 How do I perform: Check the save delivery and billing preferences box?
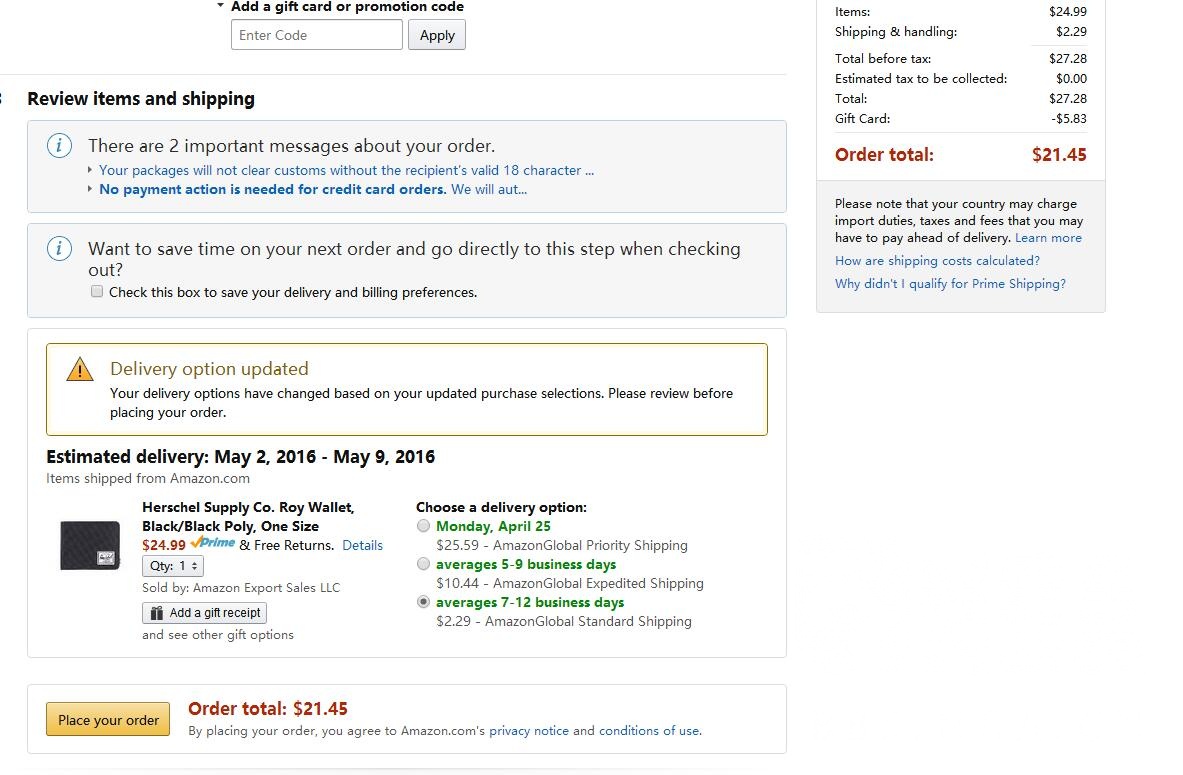(x=97, y=292)
